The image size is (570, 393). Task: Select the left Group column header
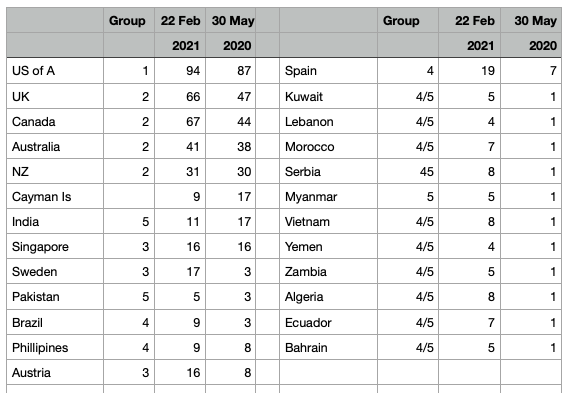point(129,21)
